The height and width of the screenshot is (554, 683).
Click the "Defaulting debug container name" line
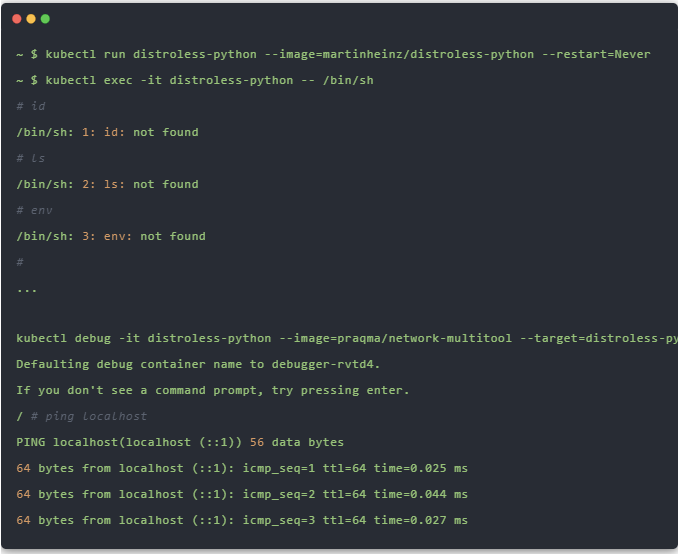(198, 364)
